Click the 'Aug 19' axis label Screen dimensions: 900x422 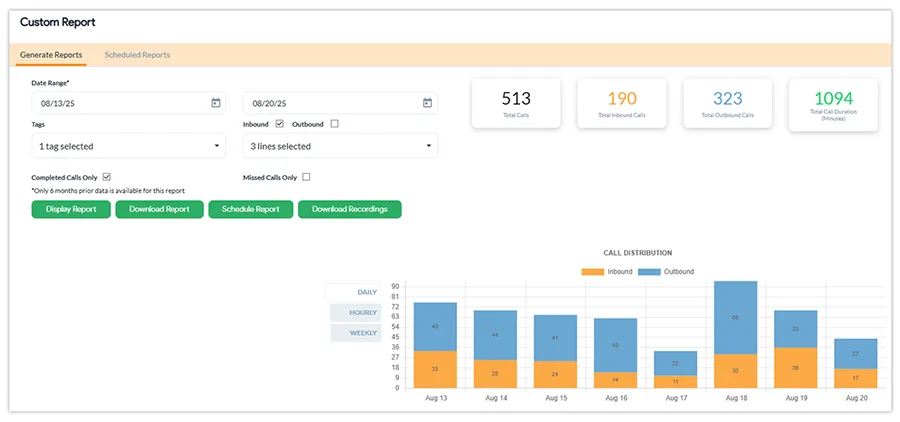point(796,398)
